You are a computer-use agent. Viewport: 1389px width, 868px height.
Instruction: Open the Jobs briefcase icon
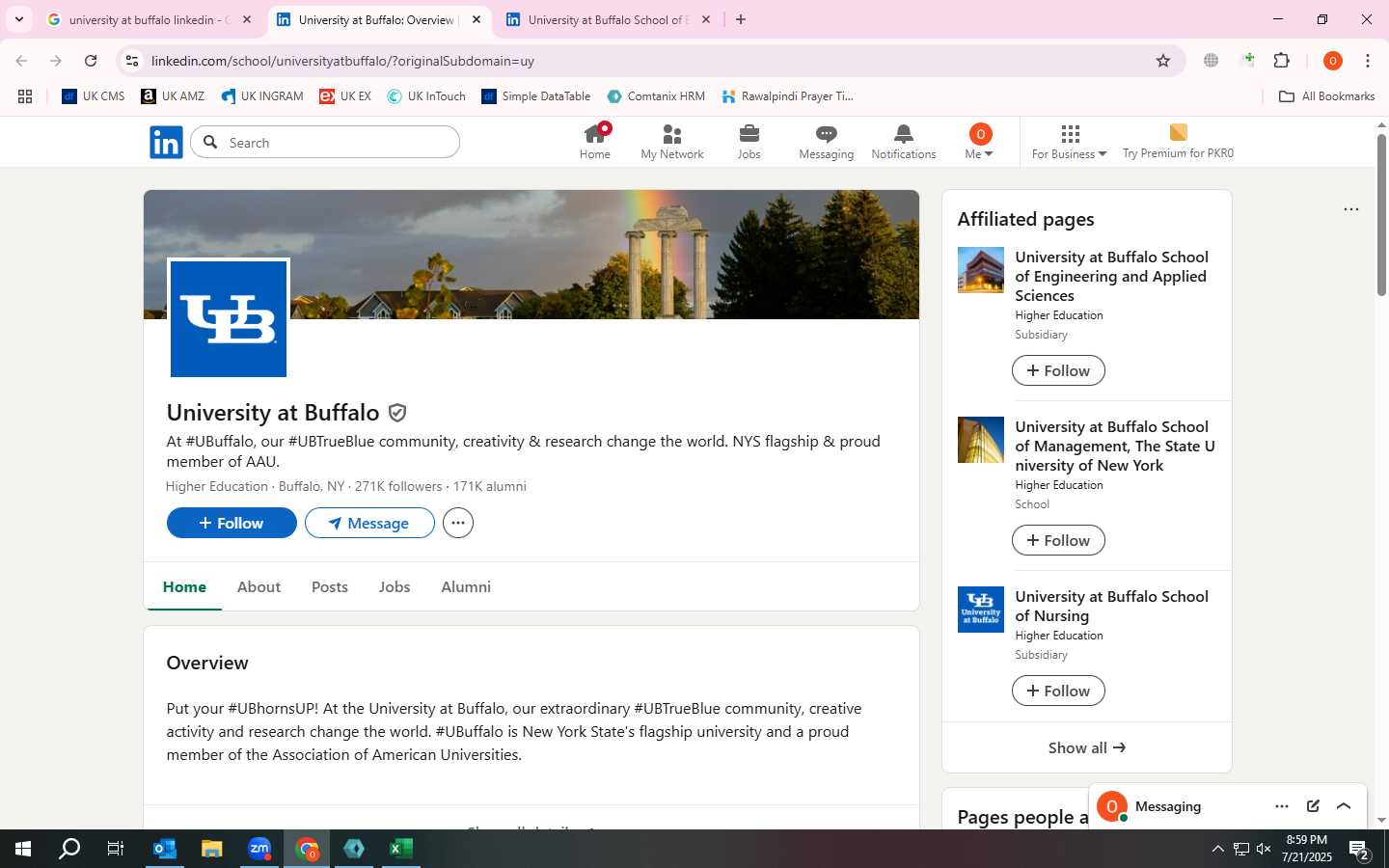tap(749, 142)
